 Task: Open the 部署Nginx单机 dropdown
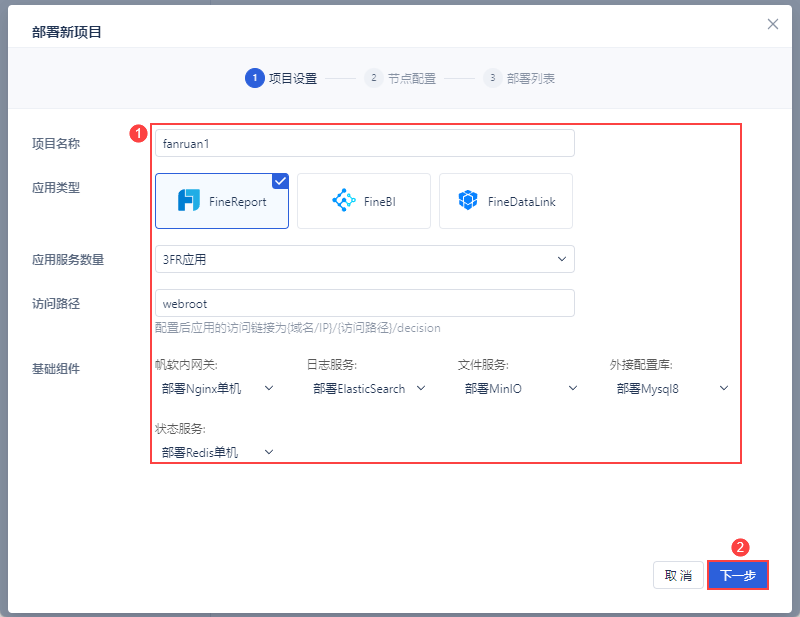[x=217, y=389]
